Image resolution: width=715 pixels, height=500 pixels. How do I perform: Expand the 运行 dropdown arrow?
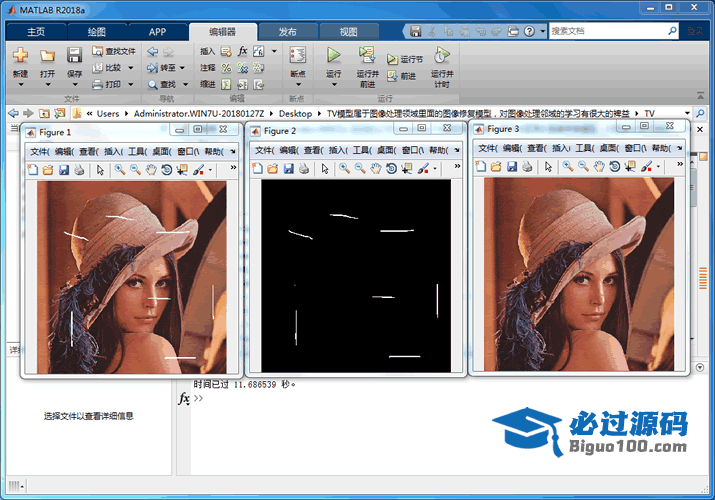(334, 85)
